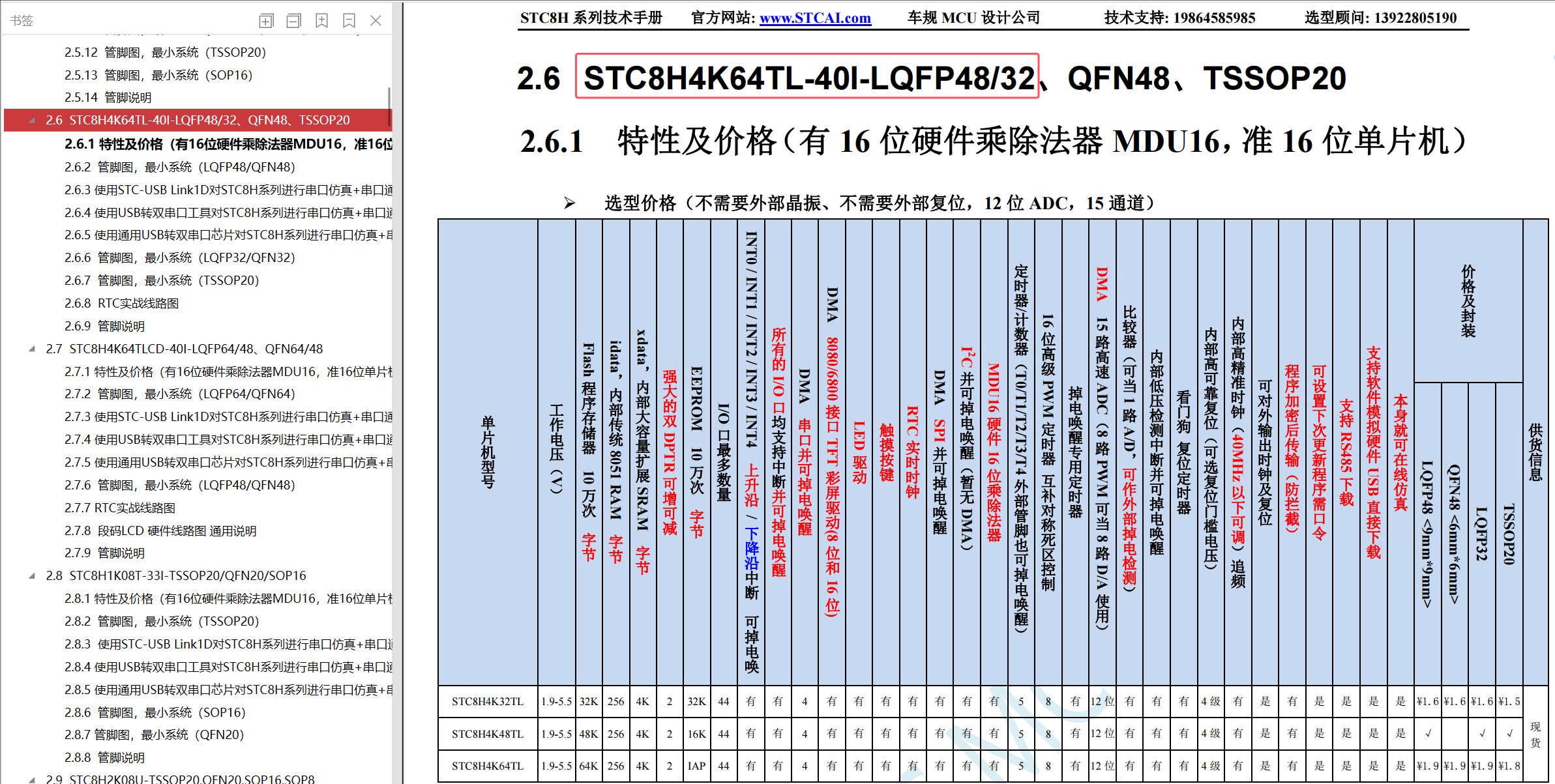Expand all bookmarks with the plus-pages icon

tap(266, 21)
